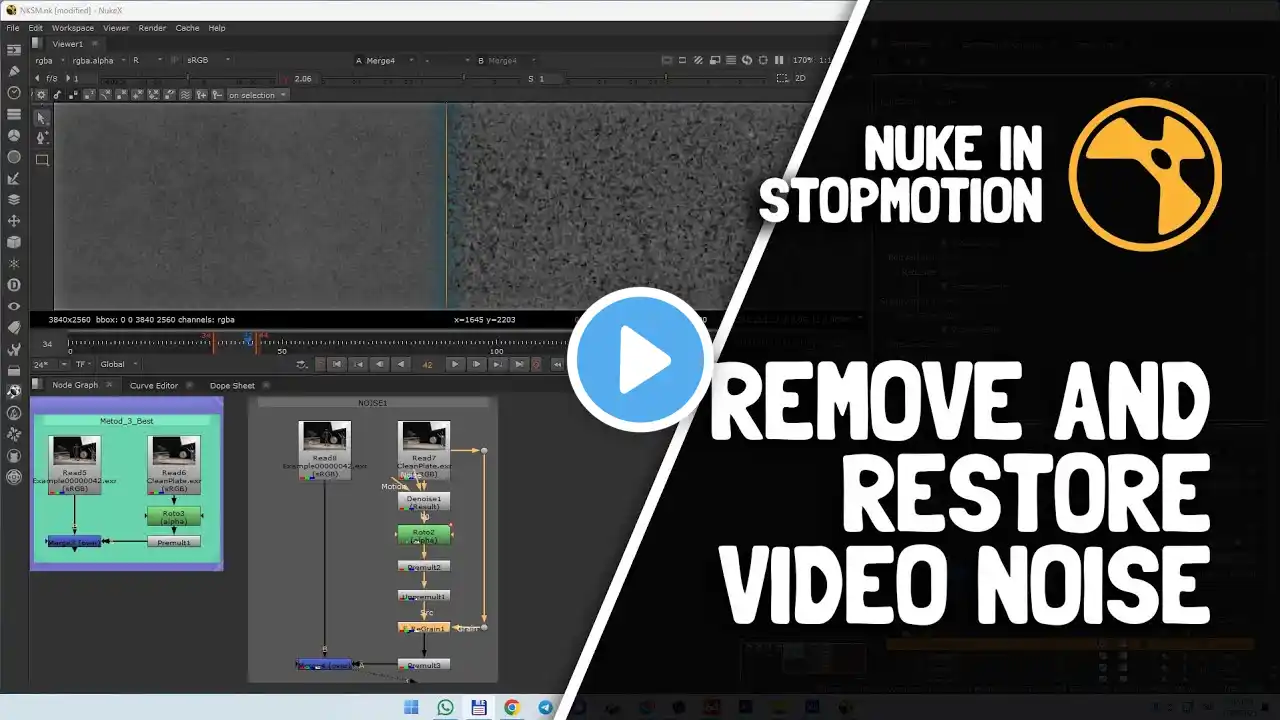This screenshot has height=720, width=1280.
Task: Decrease f-stop with left arrow
Action: [38, 78]
